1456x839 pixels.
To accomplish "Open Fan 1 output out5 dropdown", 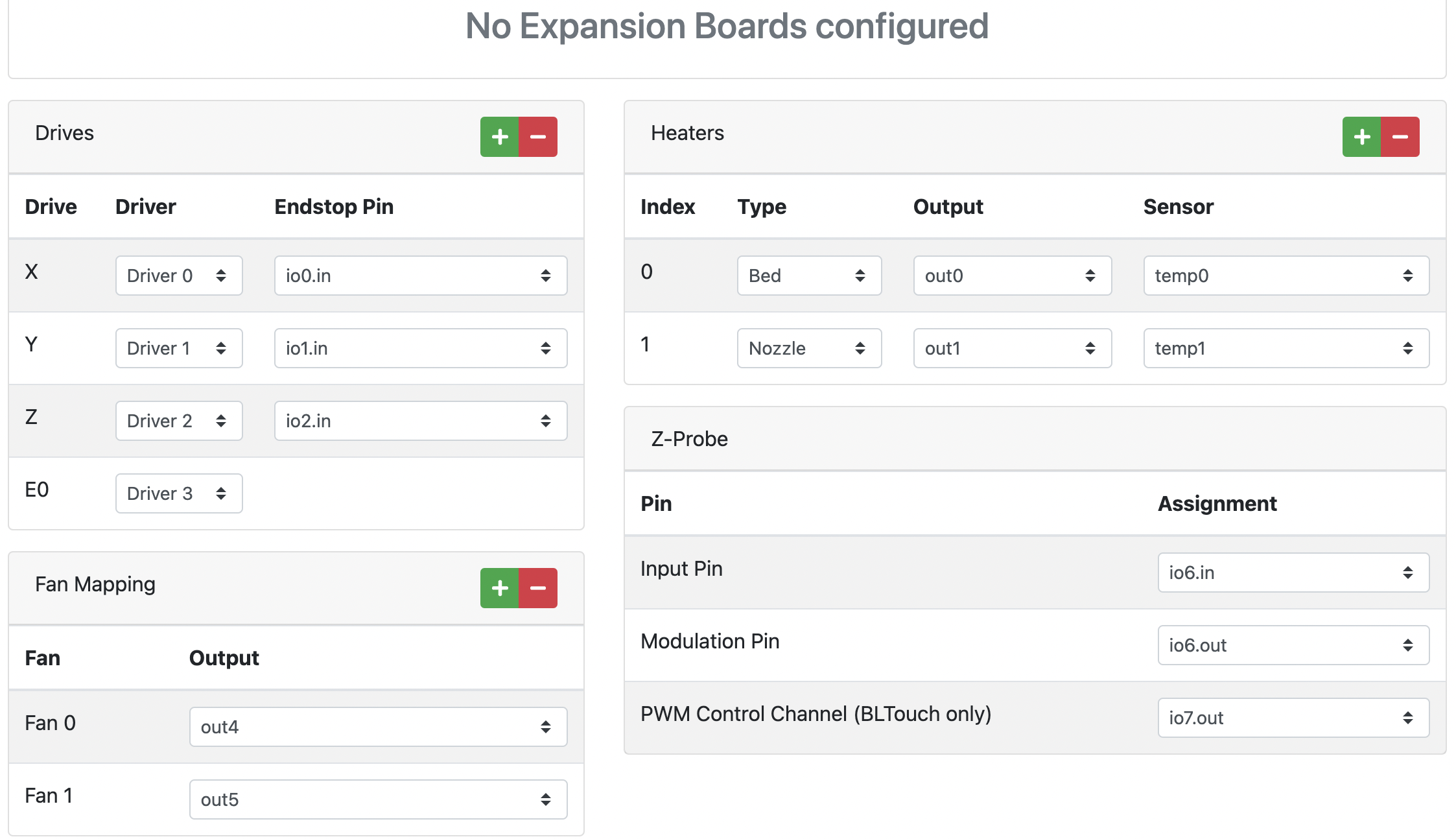I will pyautogui.click(x=379, y=799).
